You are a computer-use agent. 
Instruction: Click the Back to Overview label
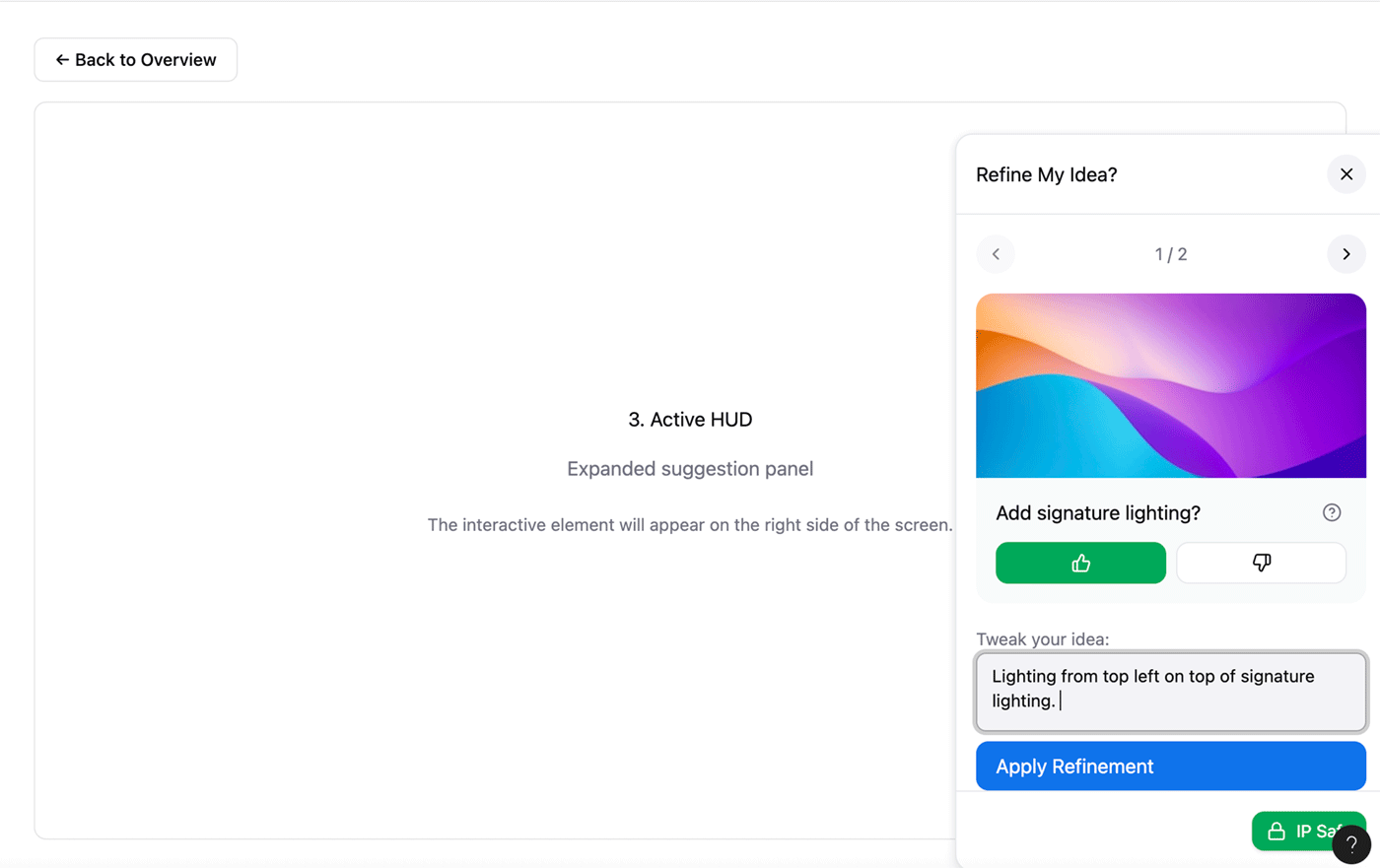pyautogui.click(x=146, y=60)
